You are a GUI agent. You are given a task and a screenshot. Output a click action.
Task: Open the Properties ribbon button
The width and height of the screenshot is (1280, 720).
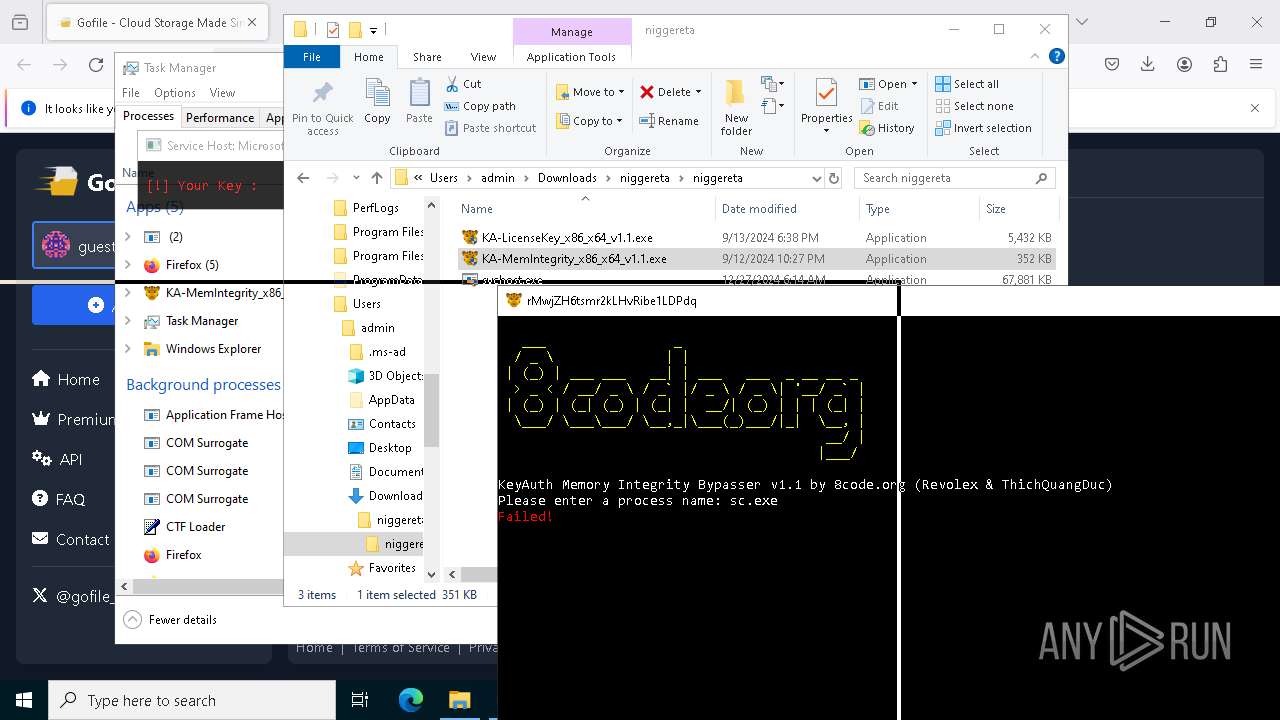coord(826,107)
